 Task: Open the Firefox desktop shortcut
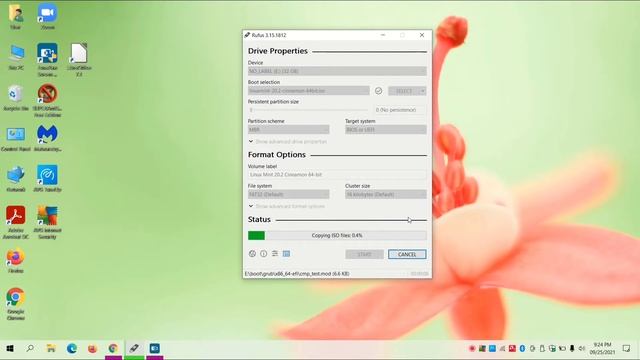click(16, 260)
